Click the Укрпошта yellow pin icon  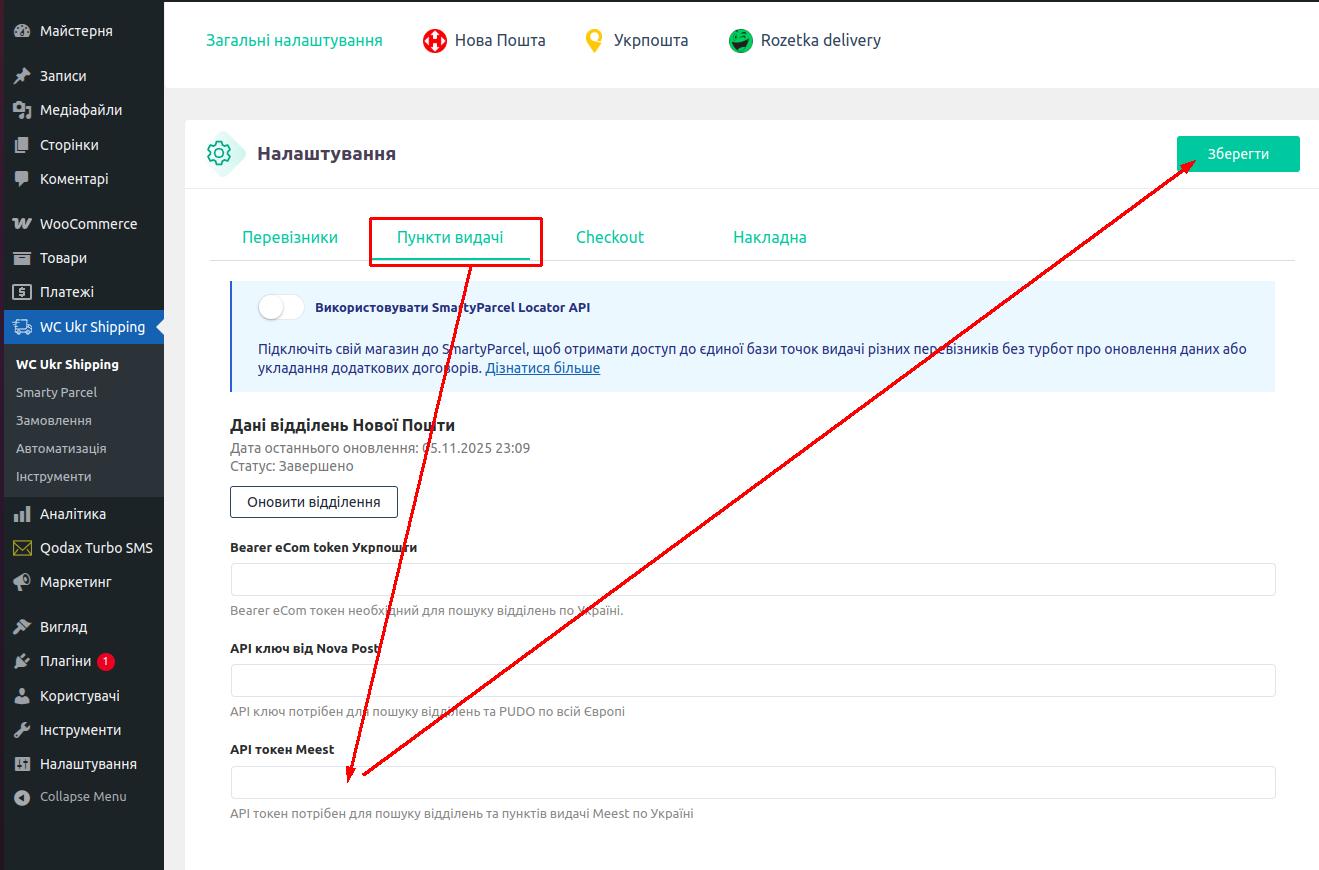click(x=594, y=41)
